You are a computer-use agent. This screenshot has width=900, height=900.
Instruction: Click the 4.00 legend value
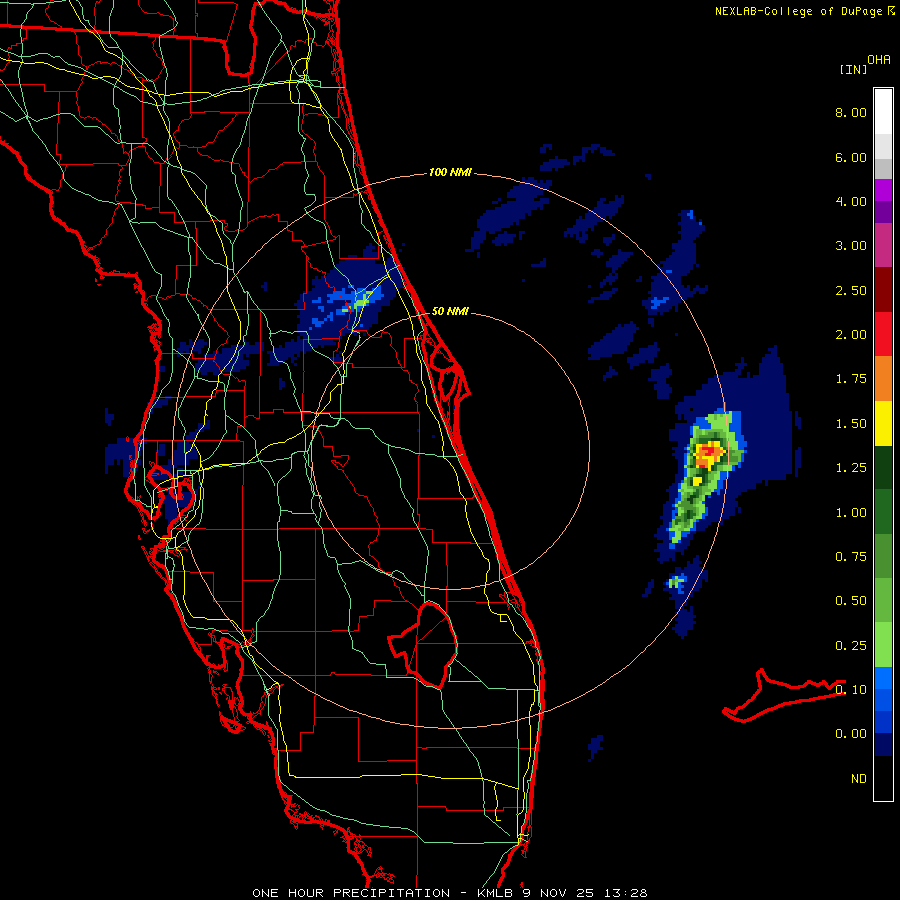coord(851,201)
